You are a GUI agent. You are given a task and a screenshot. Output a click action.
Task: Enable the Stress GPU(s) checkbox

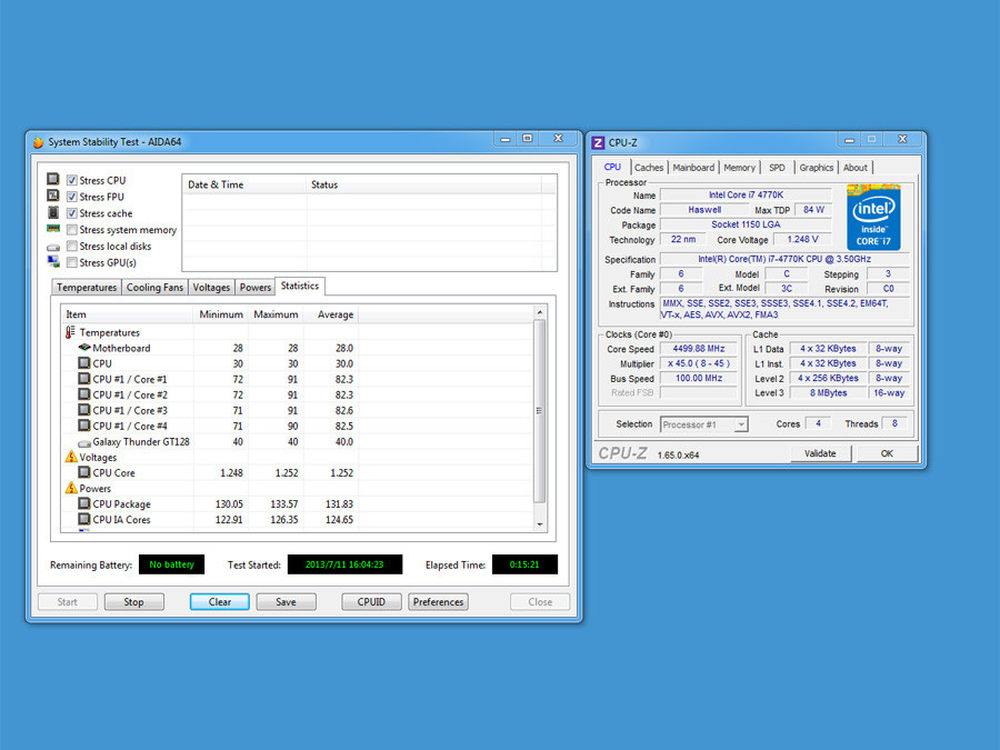[x=72, y=263]
